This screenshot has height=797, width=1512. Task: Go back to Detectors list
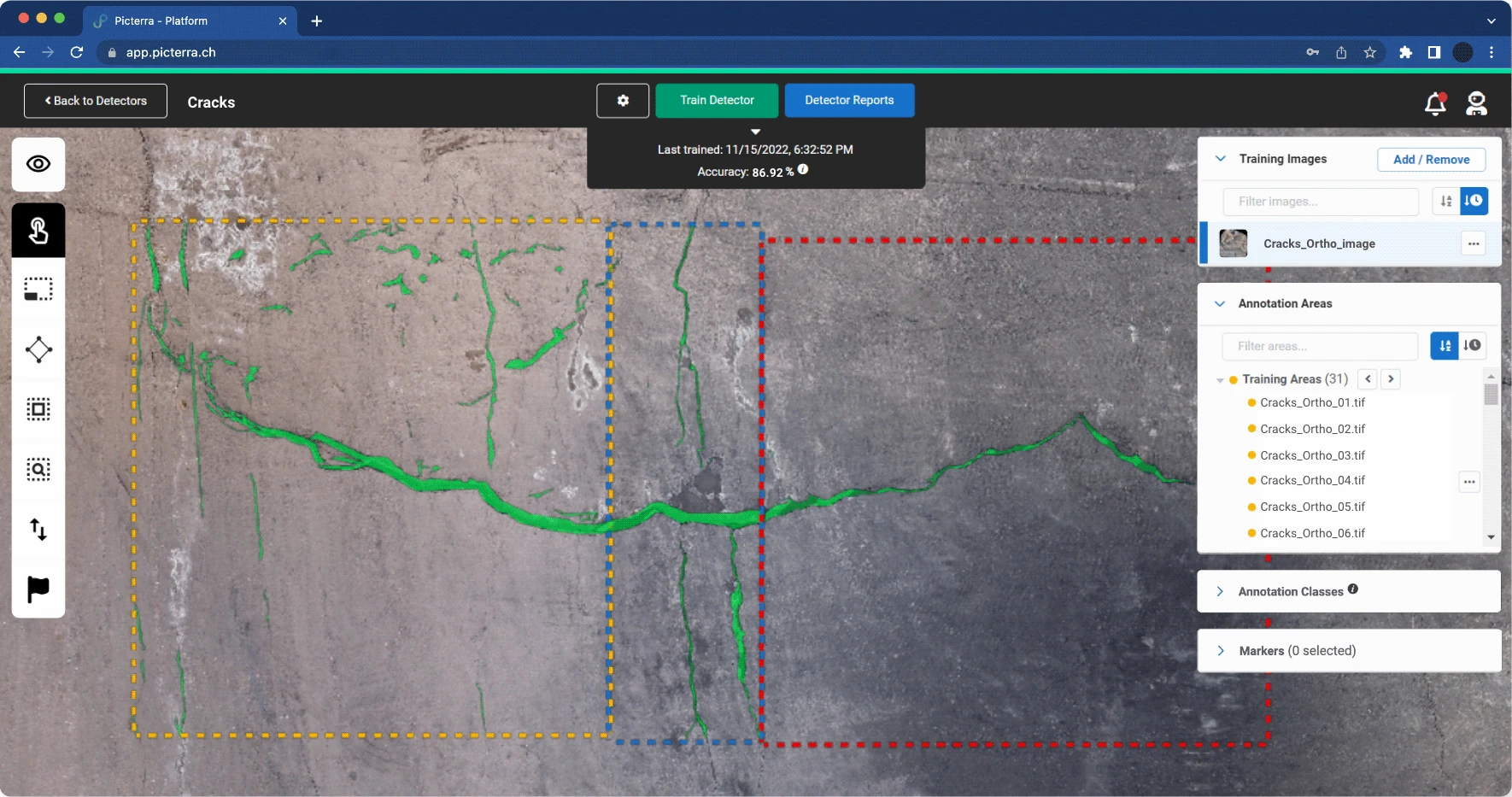96,101
